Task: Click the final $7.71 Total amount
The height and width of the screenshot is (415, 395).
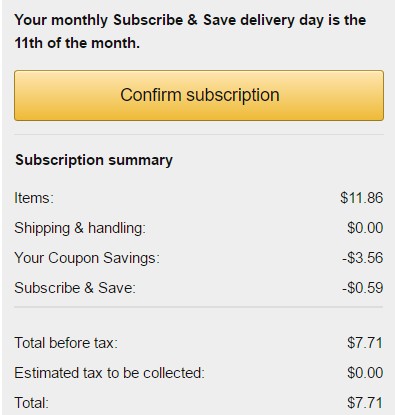Action: click(x=365, y=403)
